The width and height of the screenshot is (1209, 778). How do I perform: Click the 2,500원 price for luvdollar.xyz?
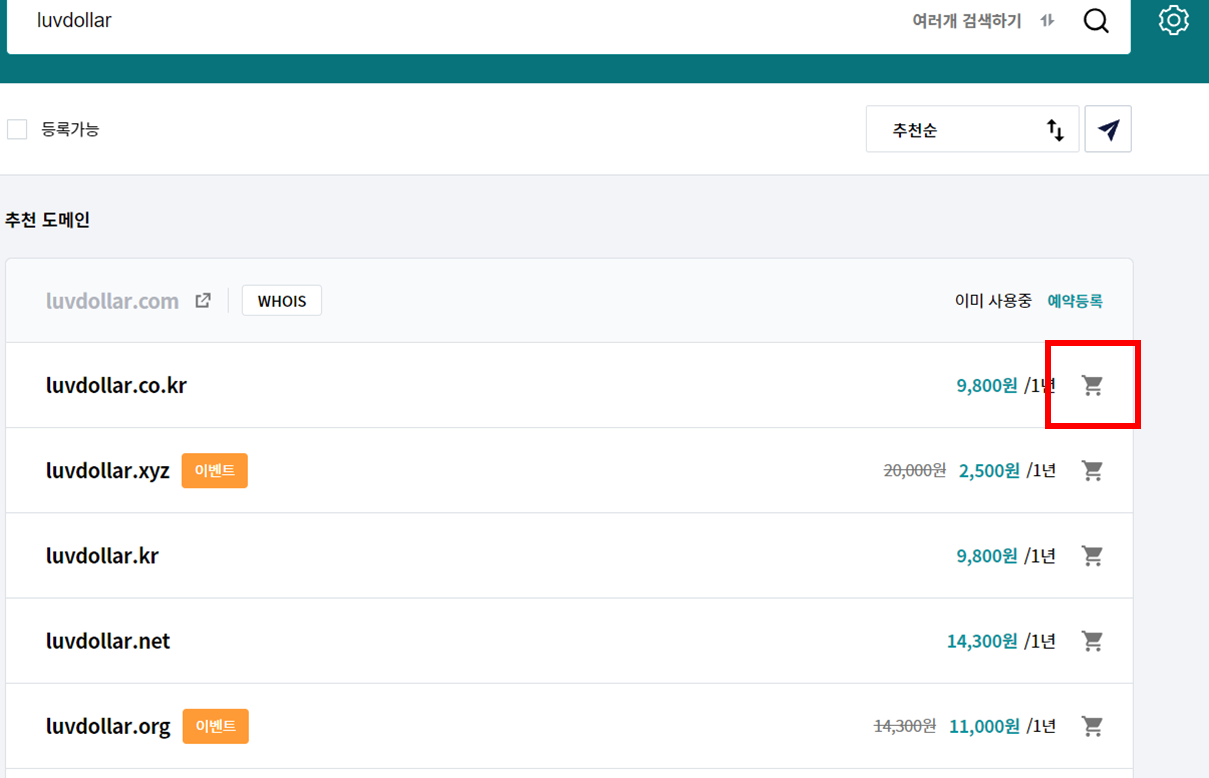[x=989, y=470]
